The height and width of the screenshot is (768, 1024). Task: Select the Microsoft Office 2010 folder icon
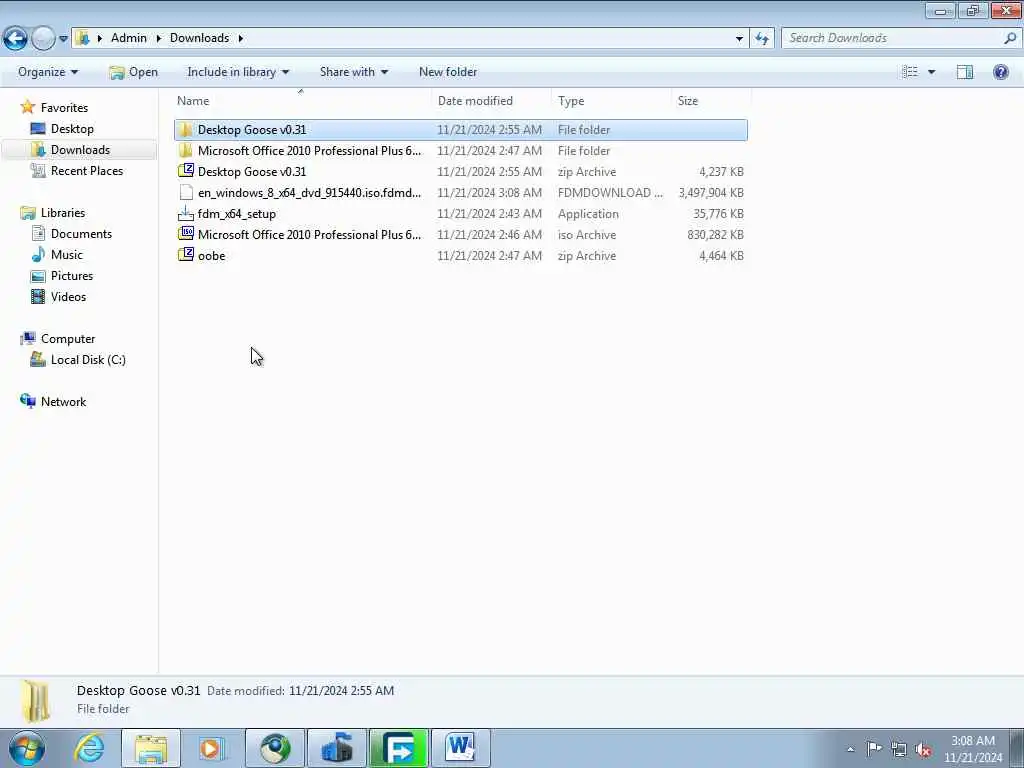[x=185, y=150]
